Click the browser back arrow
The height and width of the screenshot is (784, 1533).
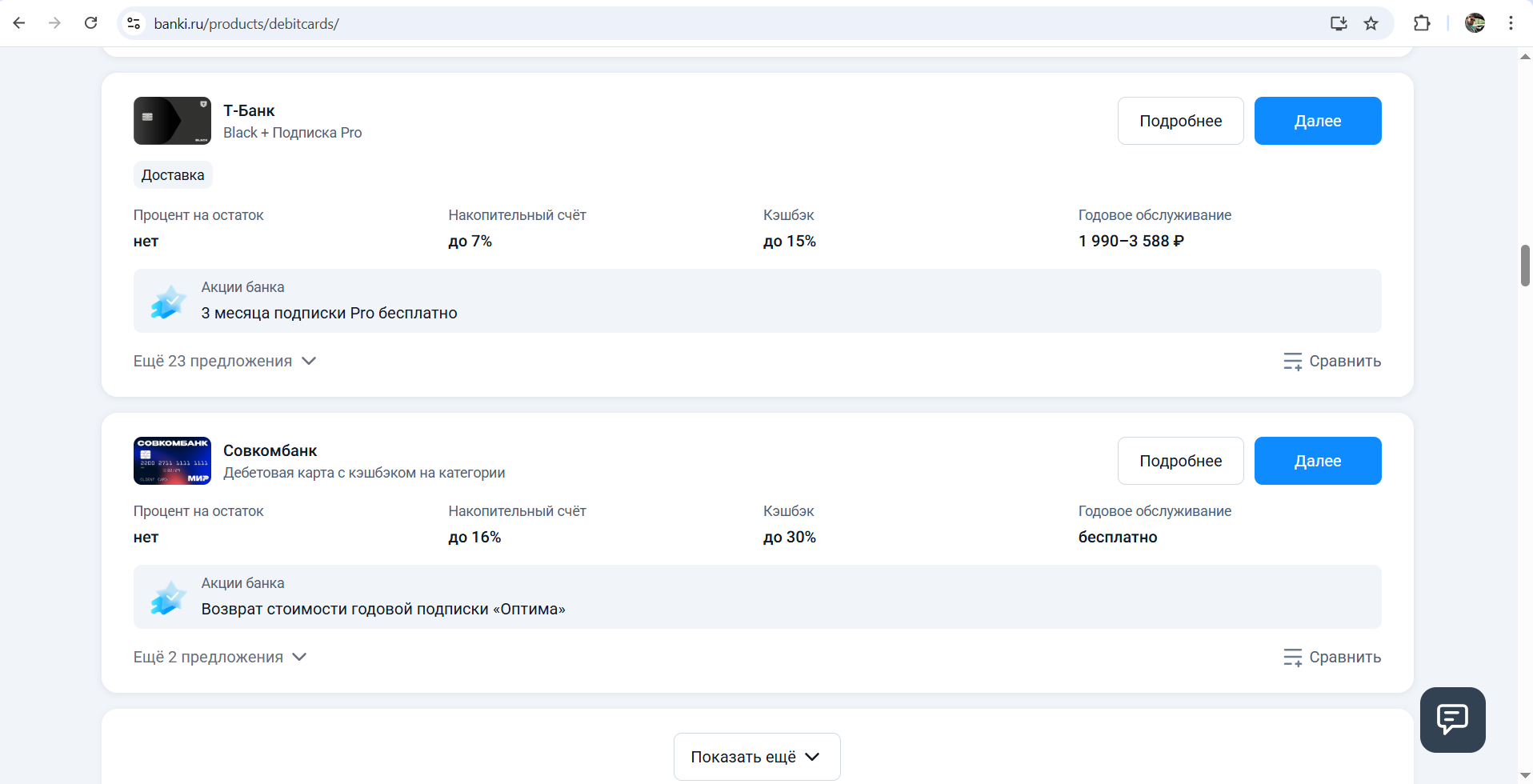(x=19, y=23)
